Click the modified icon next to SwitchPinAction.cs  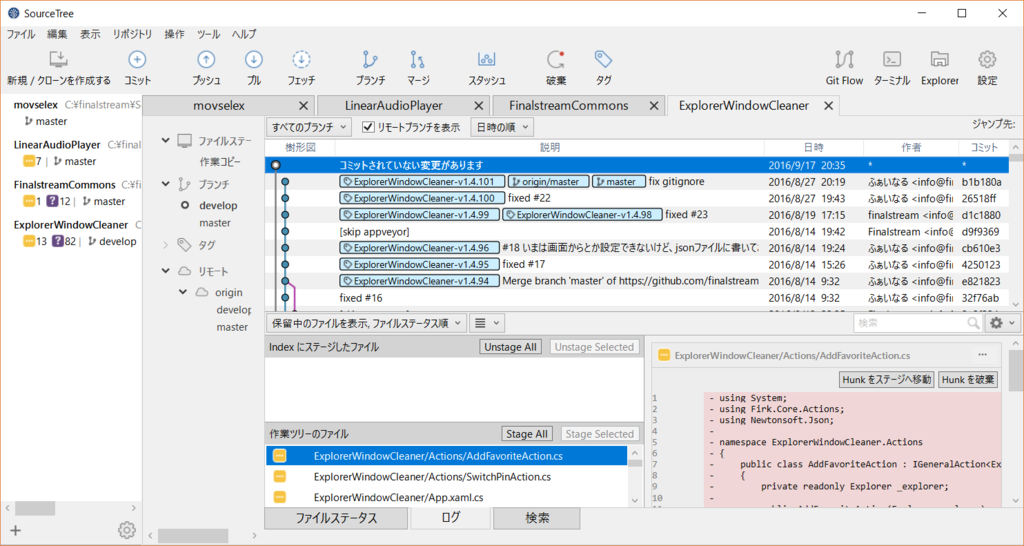[x=280, y=477]
